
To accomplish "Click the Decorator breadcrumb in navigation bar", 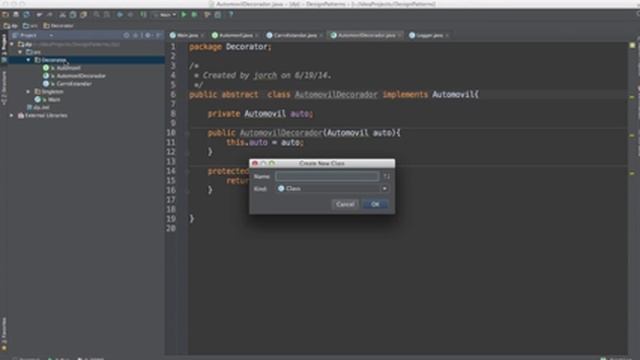I will coord(58,26).
